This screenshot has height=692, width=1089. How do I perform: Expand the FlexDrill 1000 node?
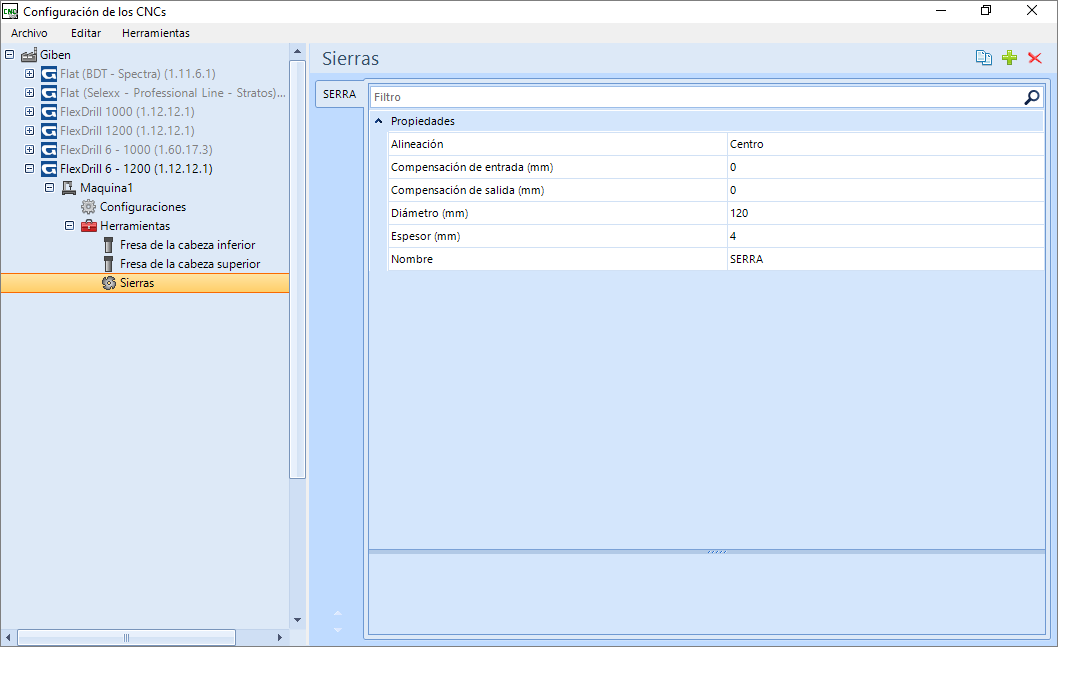(29, 111)
